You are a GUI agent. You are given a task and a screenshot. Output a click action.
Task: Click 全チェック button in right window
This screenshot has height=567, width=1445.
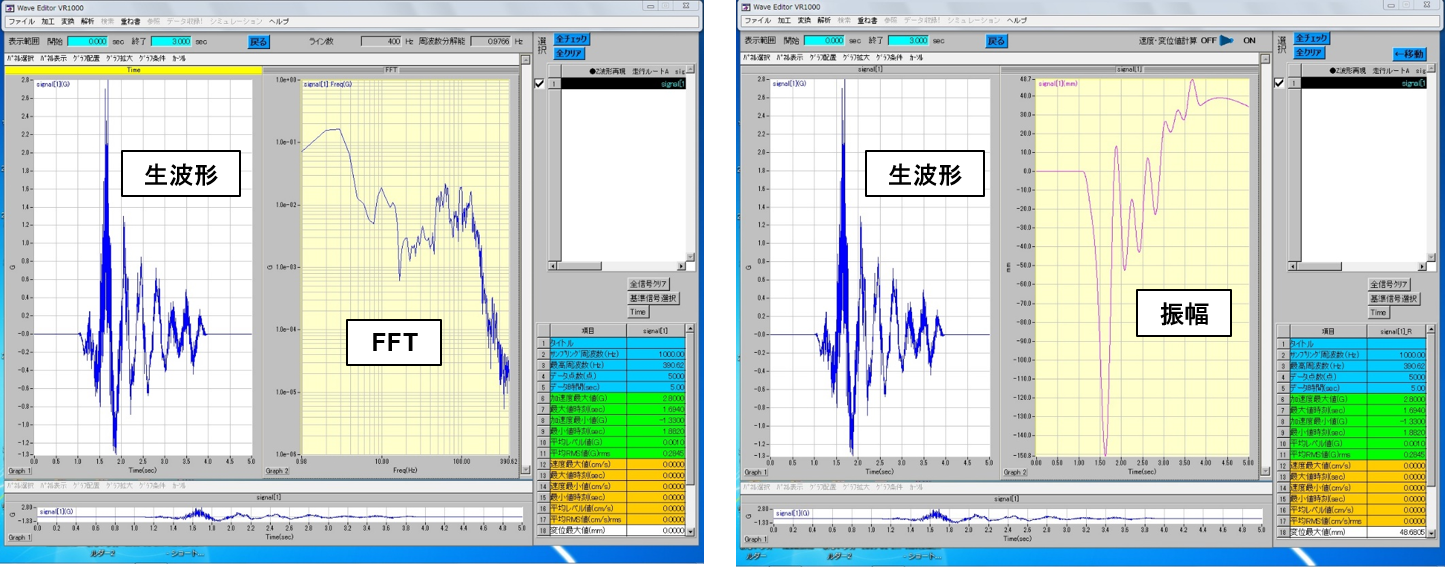coord(1311,38)
